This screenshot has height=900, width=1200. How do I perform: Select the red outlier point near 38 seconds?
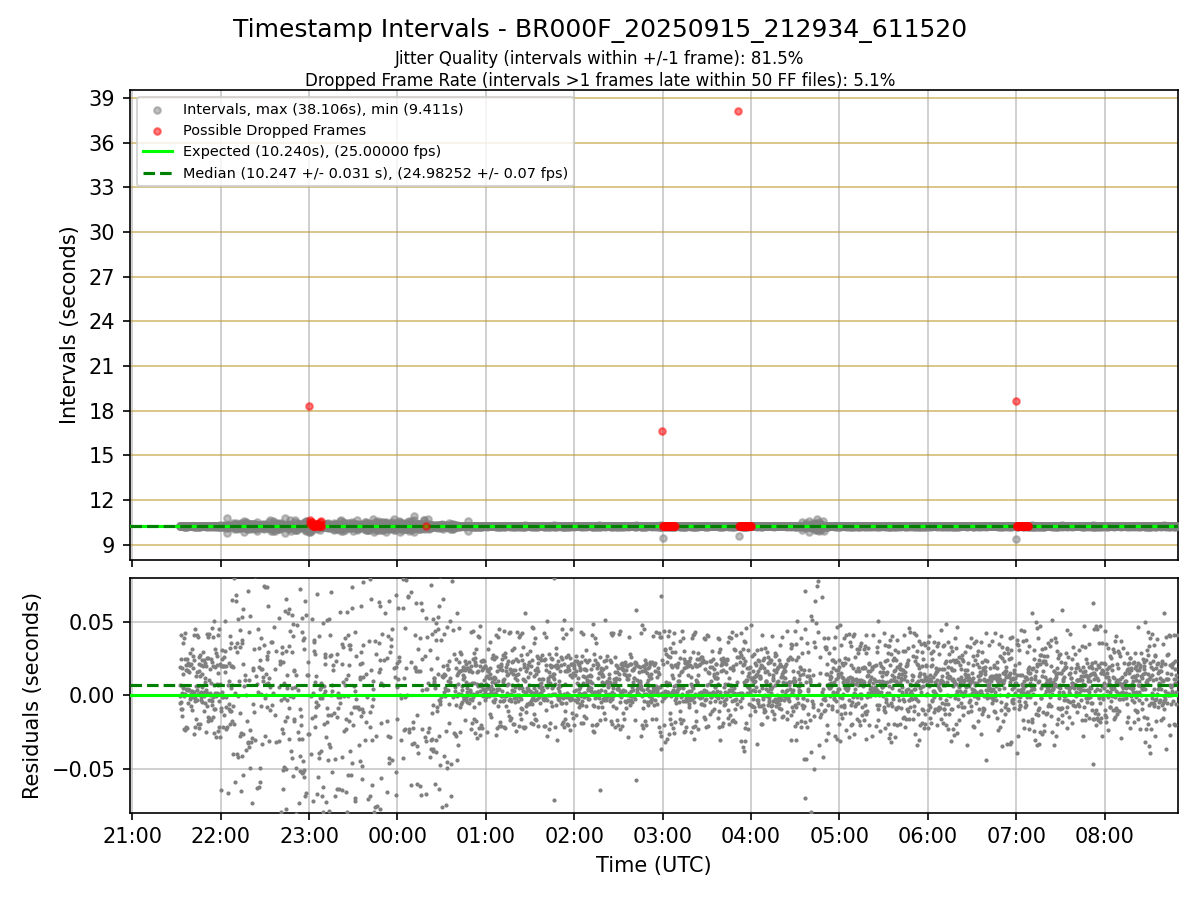click(x=738, y=111)
